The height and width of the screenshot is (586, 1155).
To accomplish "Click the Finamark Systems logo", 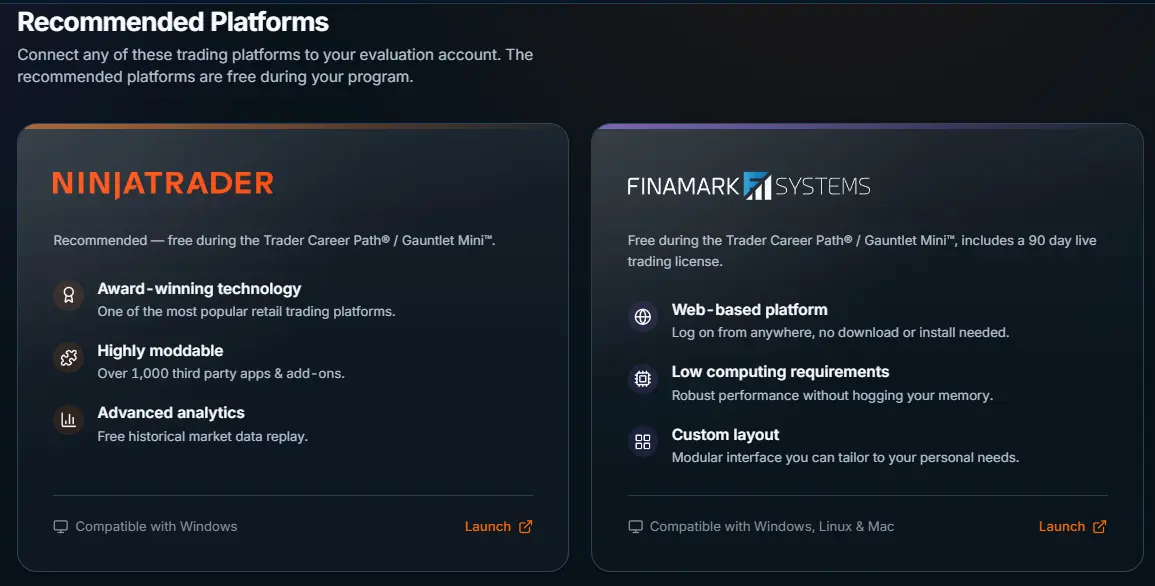I will (x=747, y=184).
